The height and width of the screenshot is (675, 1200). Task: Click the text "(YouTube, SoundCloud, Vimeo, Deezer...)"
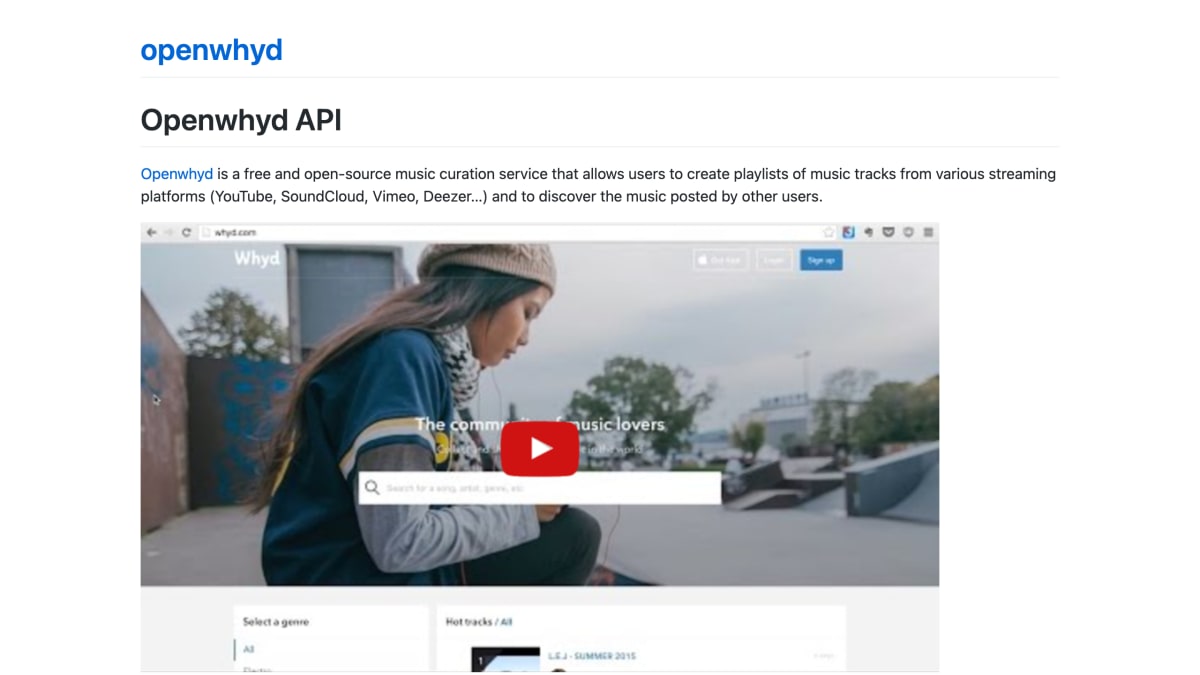(348, 196)
